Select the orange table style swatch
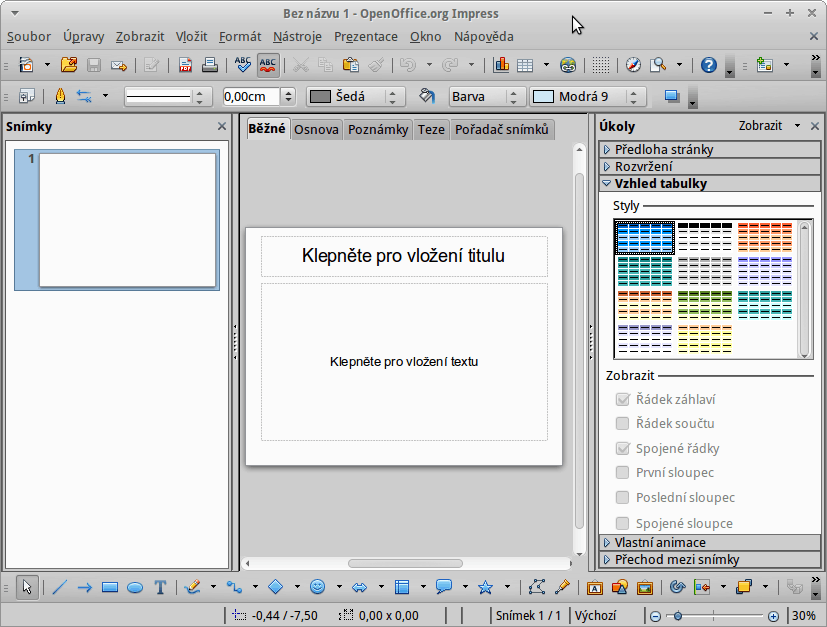 (x=765, y=237)
